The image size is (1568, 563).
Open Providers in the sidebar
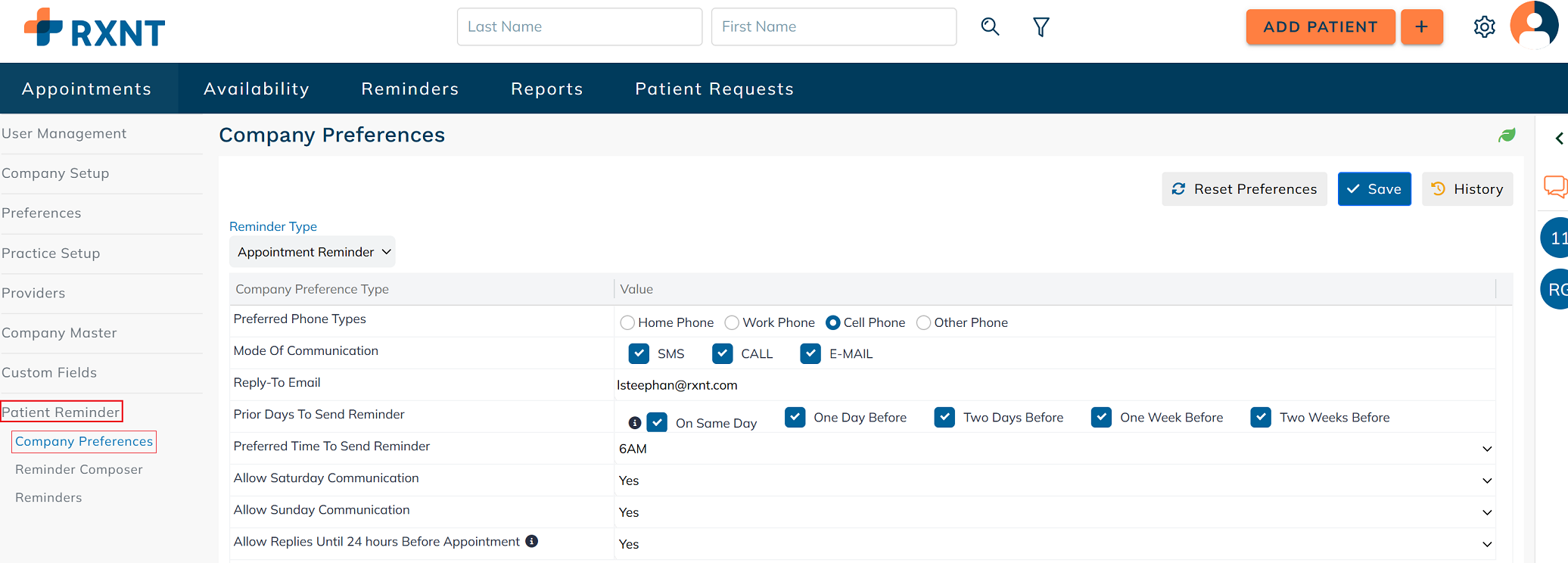point(33,293)
